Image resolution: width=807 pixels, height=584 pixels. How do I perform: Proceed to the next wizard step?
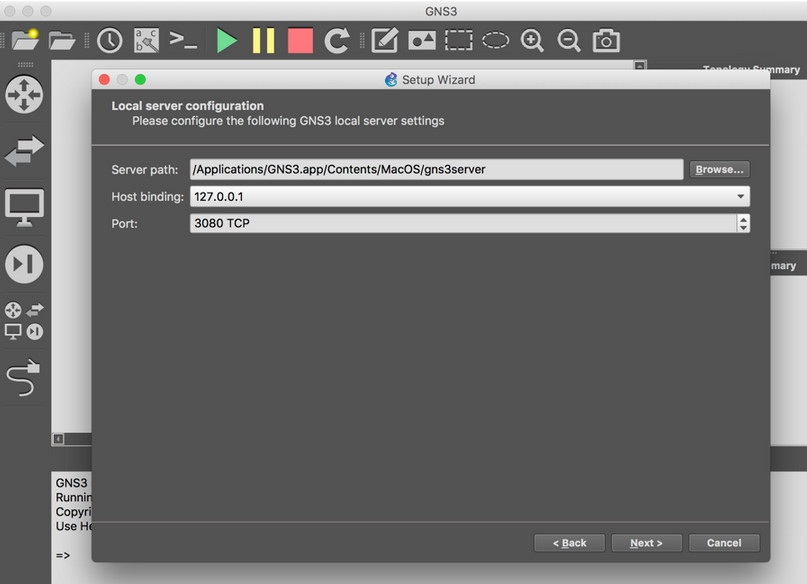pos(646,543)
